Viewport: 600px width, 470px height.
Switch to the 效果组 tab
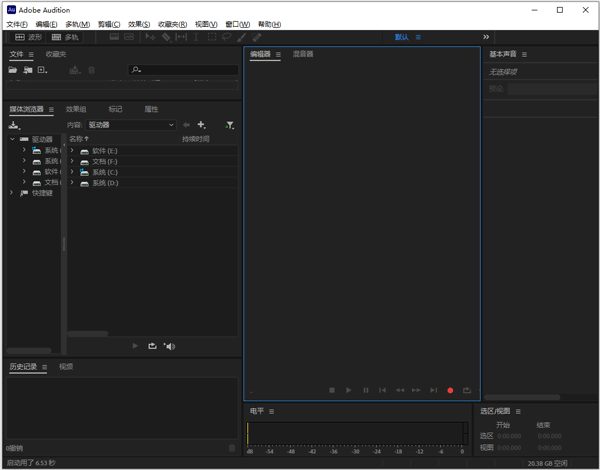(76, 109)
